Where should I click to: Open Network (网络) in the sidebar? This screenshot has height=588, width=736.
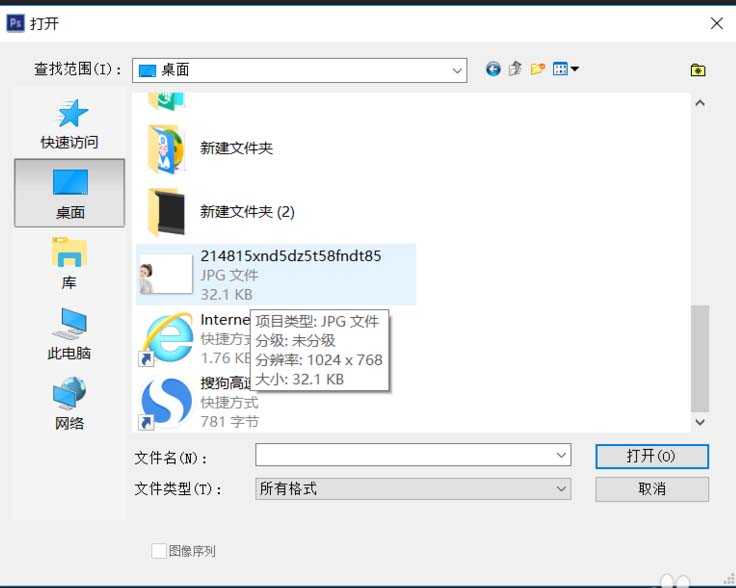click(69, 404)
